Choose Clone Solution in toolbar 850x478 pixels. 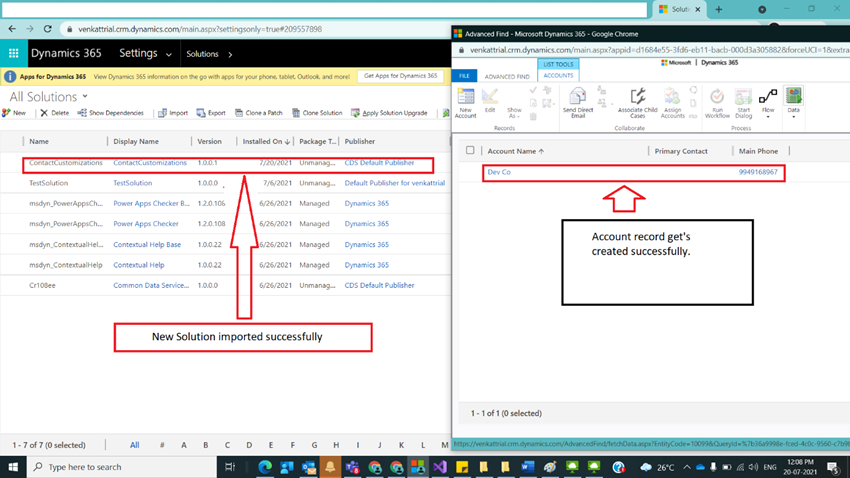[x=317, y=113]
